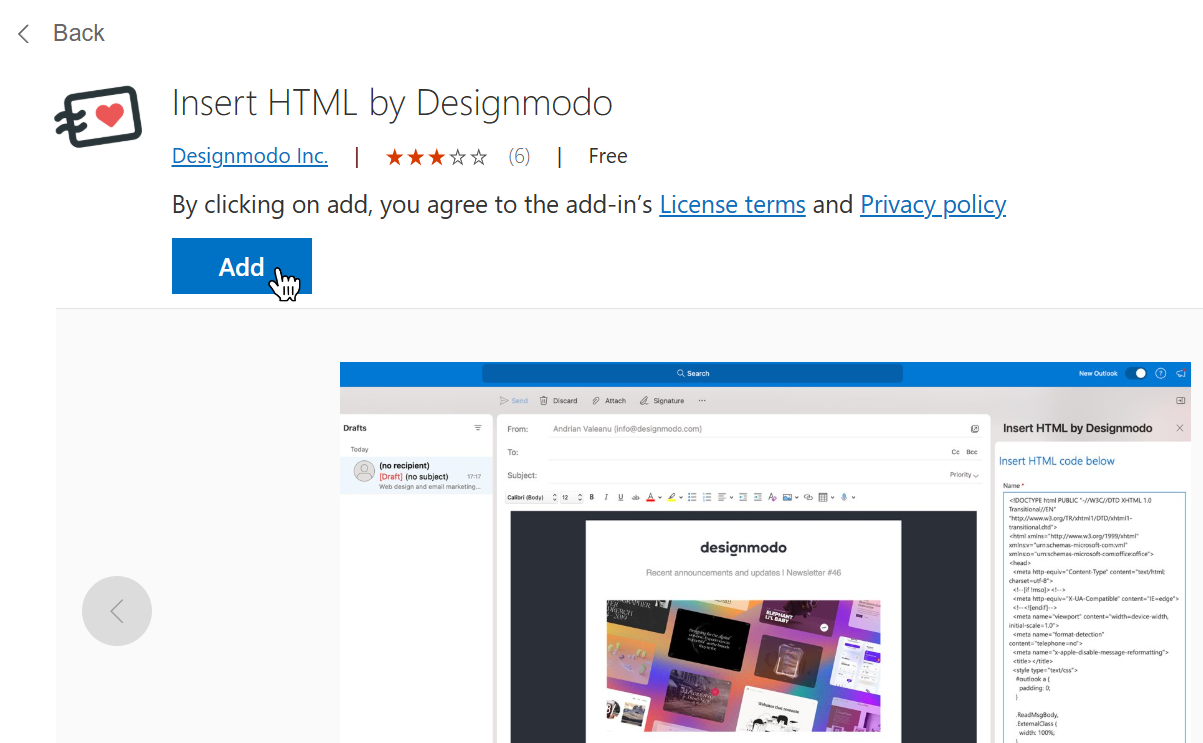1203x743 pixels.
Task: Open the Designmodo Inc. publisher link
Action: 250,156
